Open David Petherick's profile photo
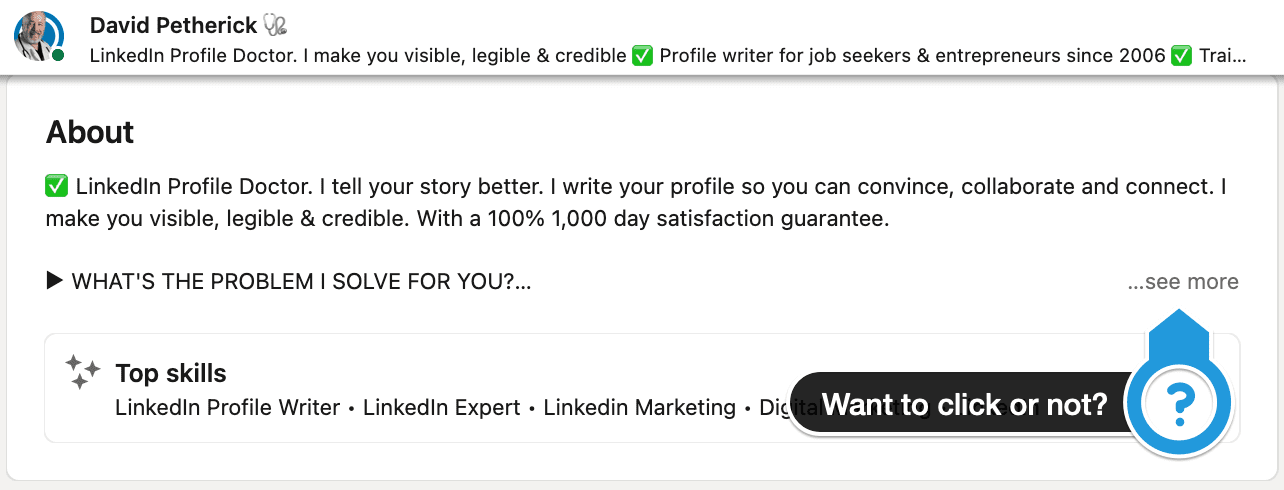The width and height of the screenshot is (1284, 490). coord(38,36)
